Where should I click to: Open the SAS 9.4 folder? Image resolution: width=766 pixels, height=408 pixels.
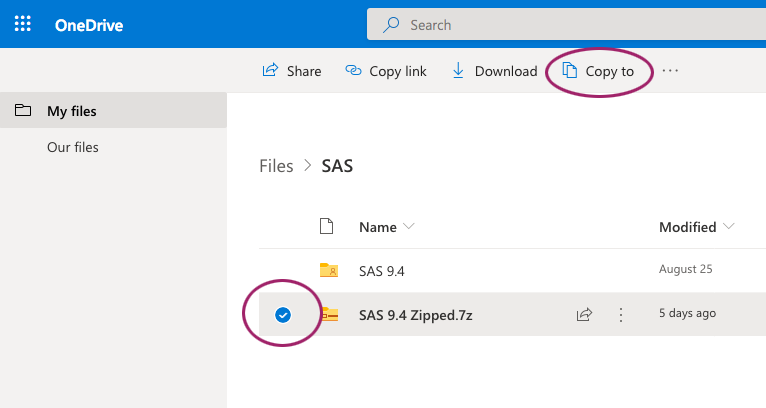(382, 270)
